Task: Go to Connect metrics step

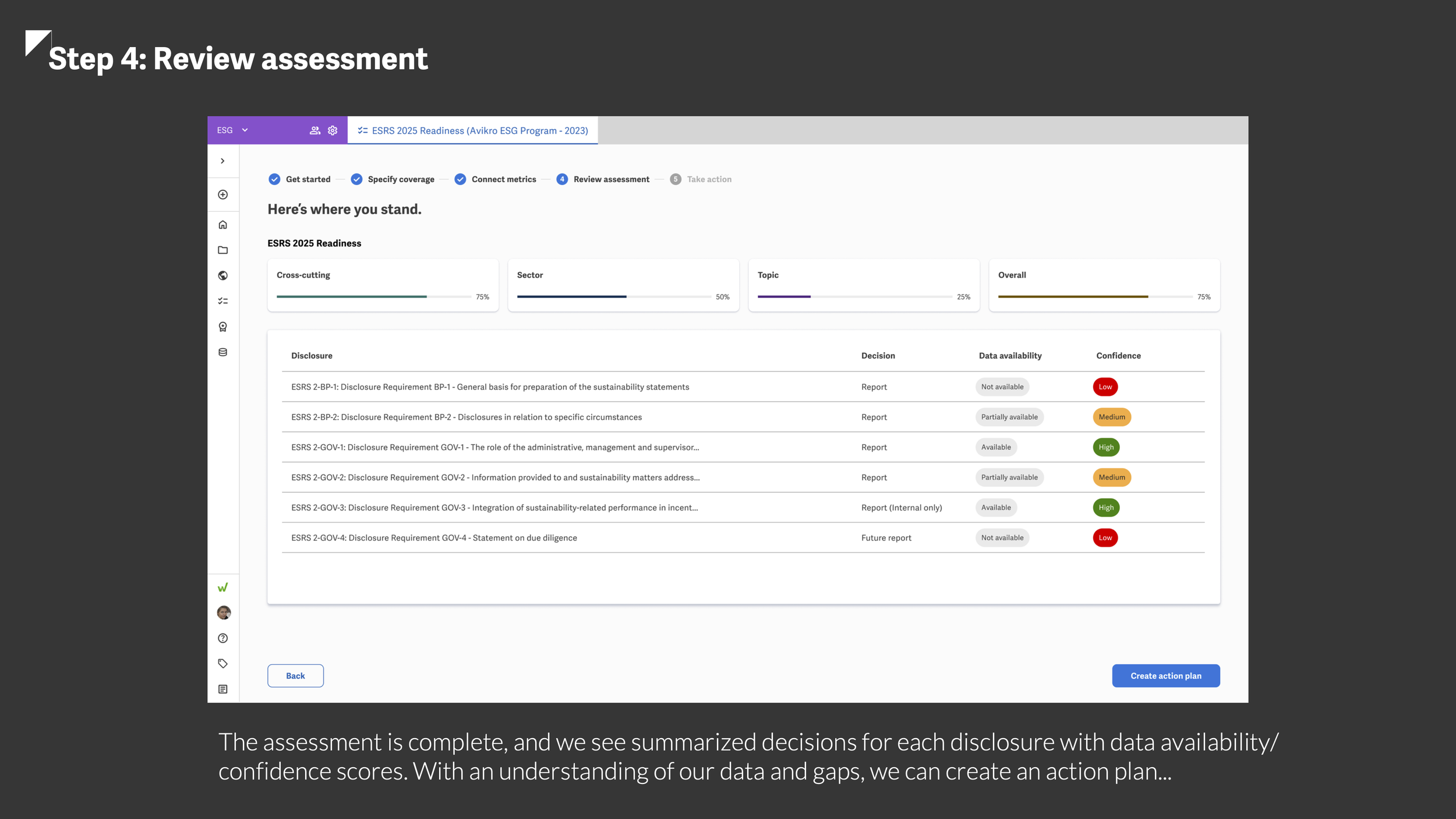Action: click(x=495, y=179)
